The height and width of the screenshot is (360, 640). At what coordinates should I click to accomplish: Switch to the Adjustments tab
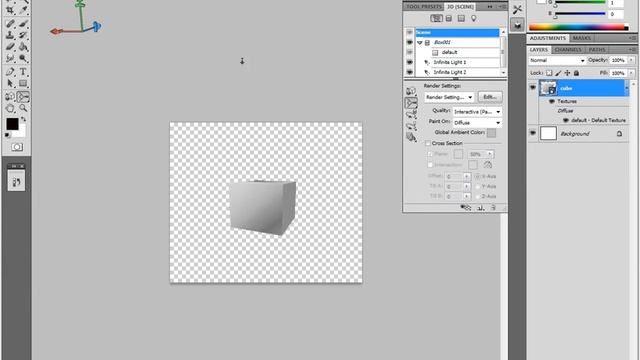coord(548,38)
